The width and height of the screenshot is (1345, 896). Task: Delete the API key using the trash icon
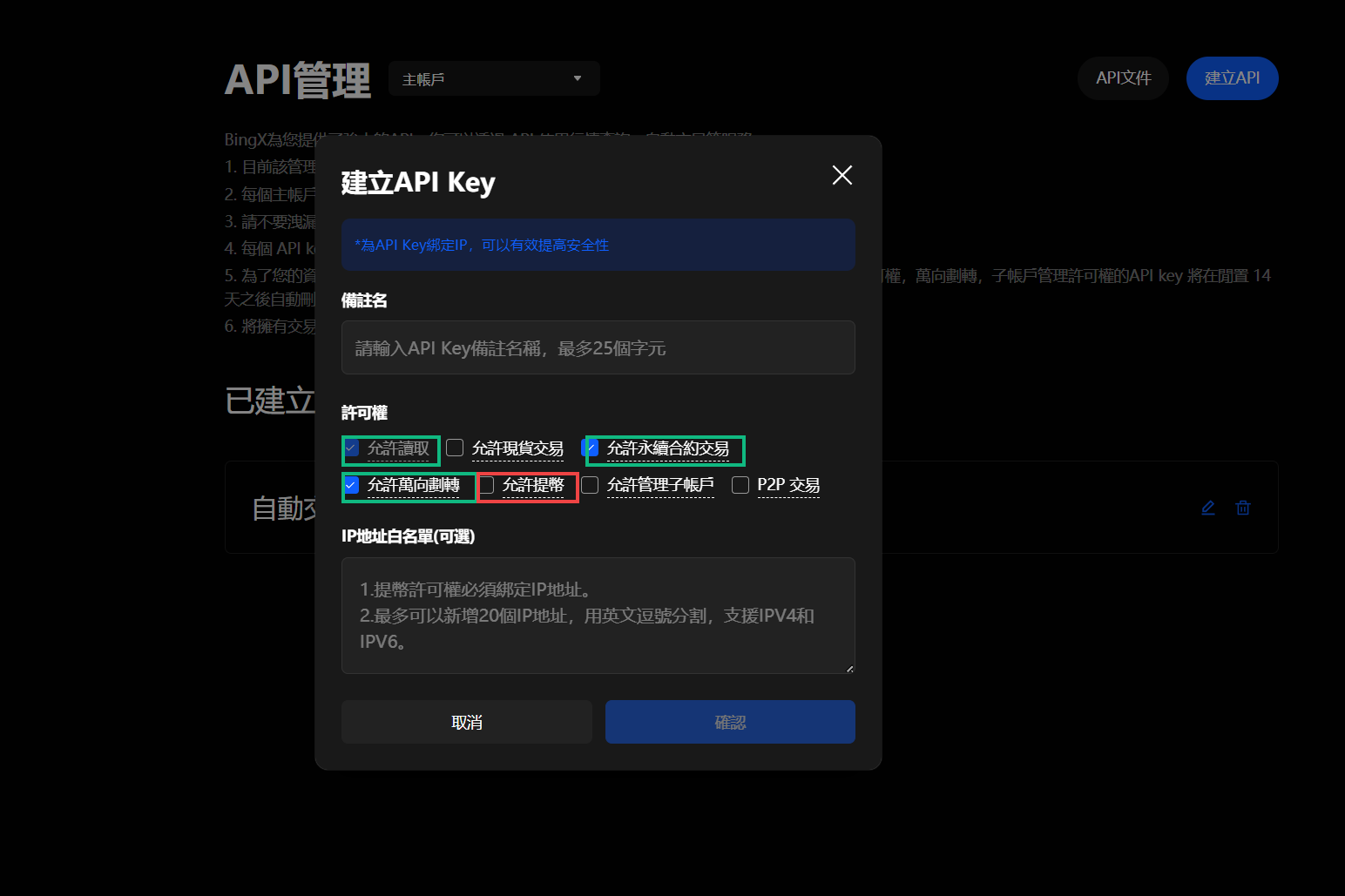pyautogui.click(x=1242, y=508)
